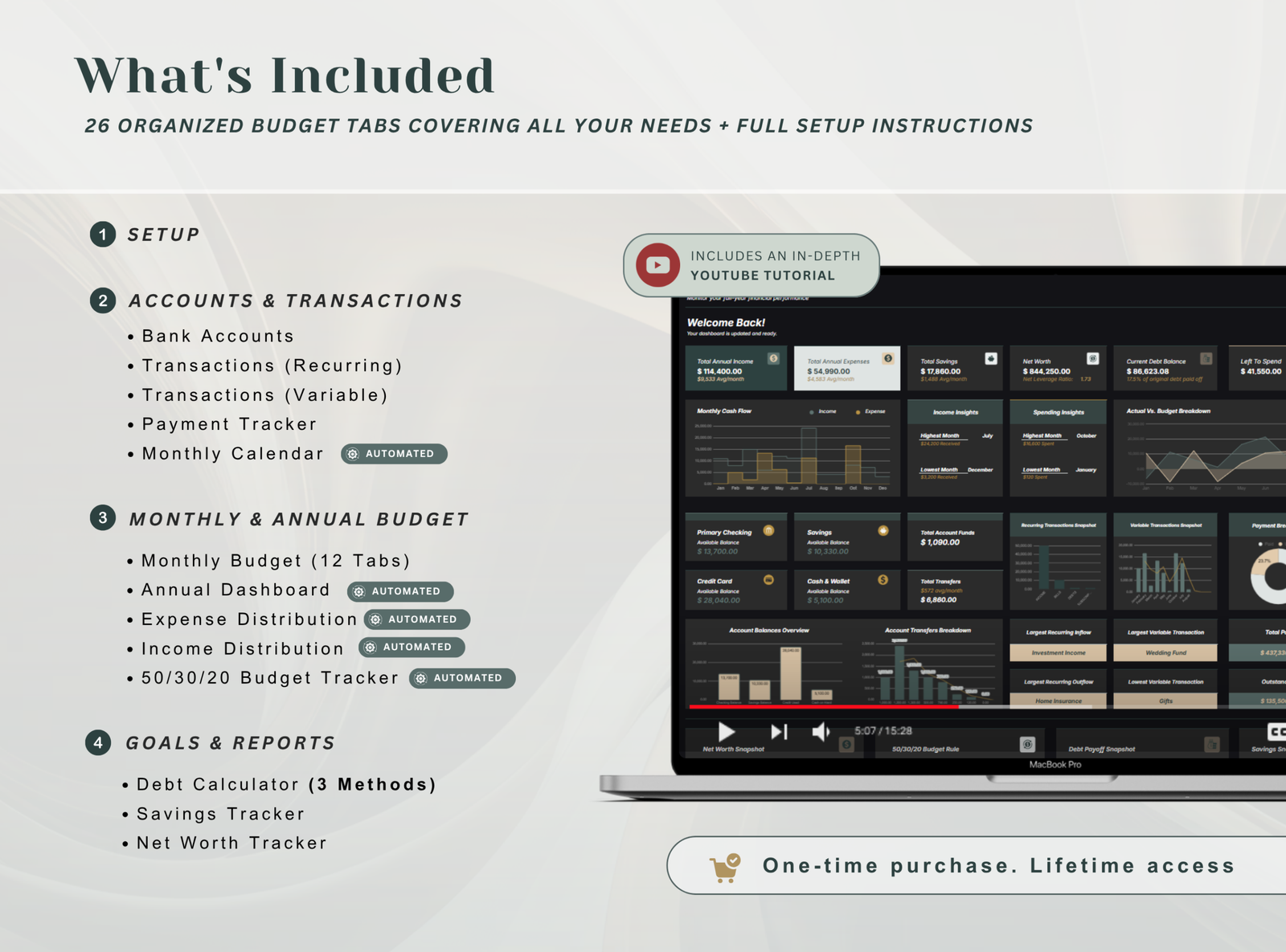
Task: Click the 'Net Worth Tracker' list item
Action: [x=231, y=843]
